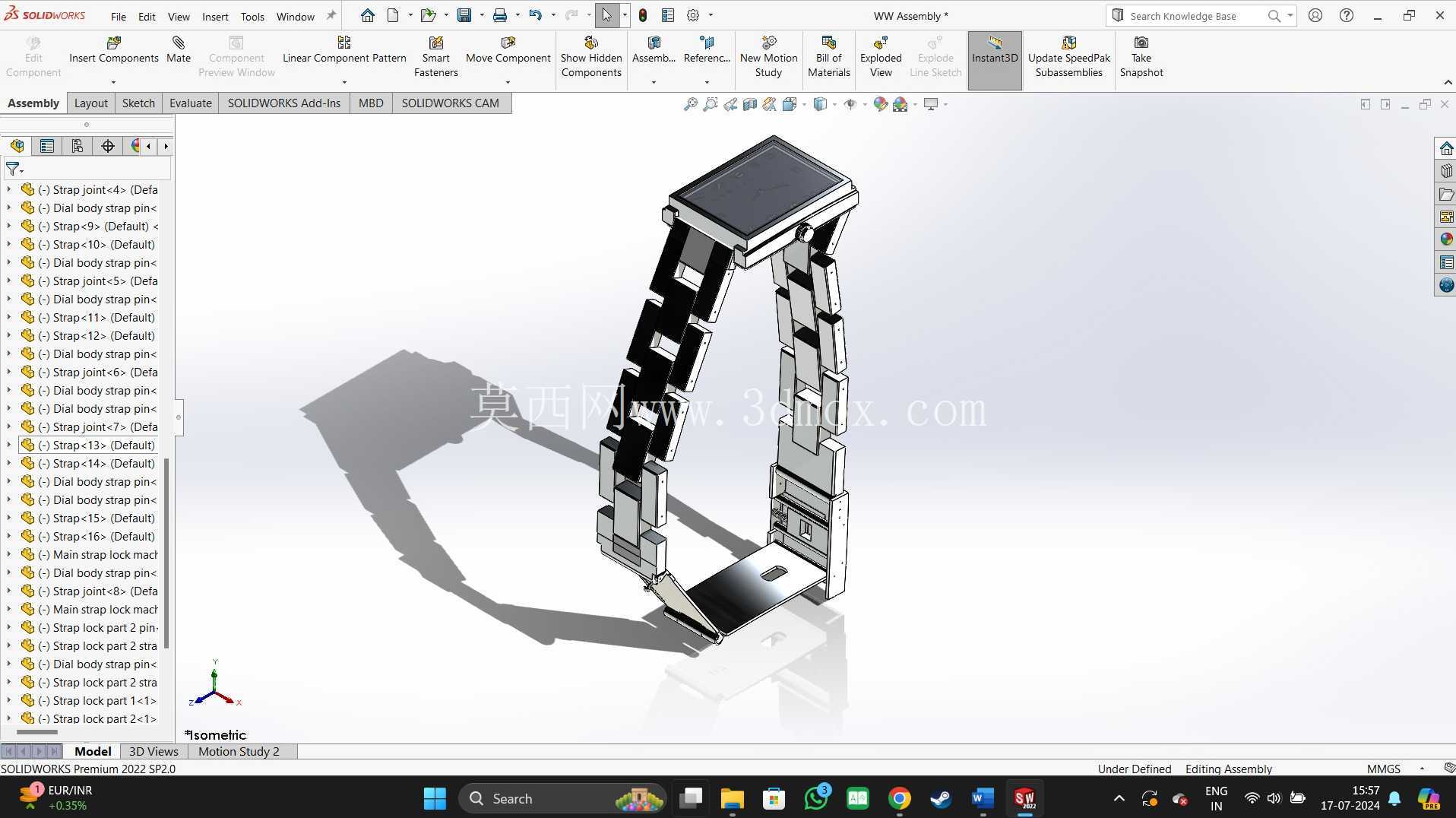Click the design tree vertical scrollbar
This screenshot has width=1456, height=818.
(x=166, y=553)
